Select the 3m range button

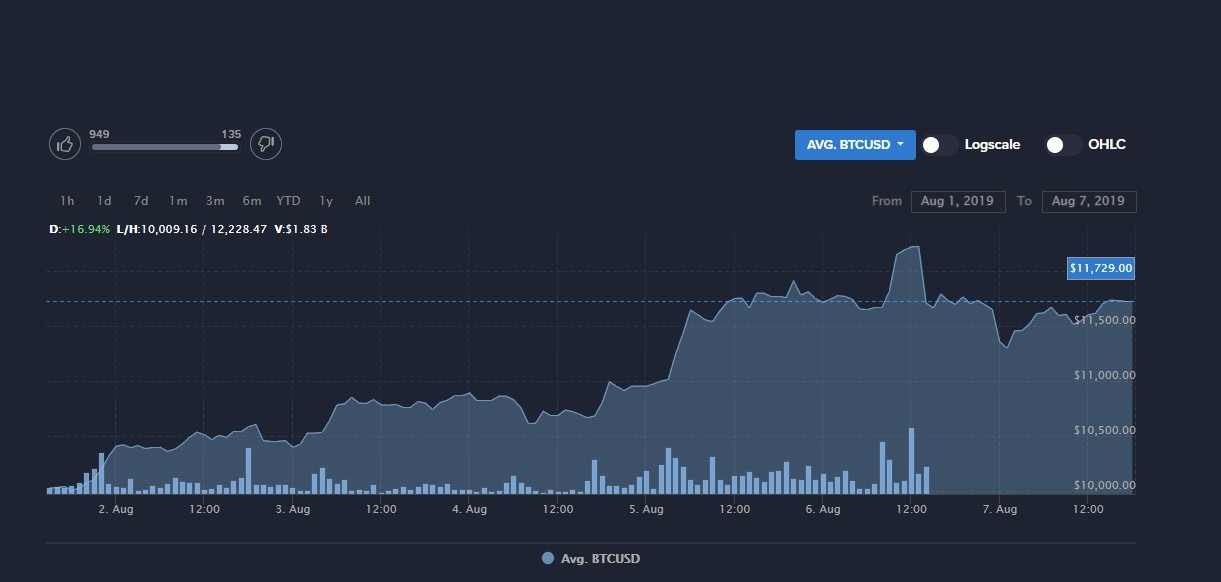pyautogui.click(x=215, y=200)
